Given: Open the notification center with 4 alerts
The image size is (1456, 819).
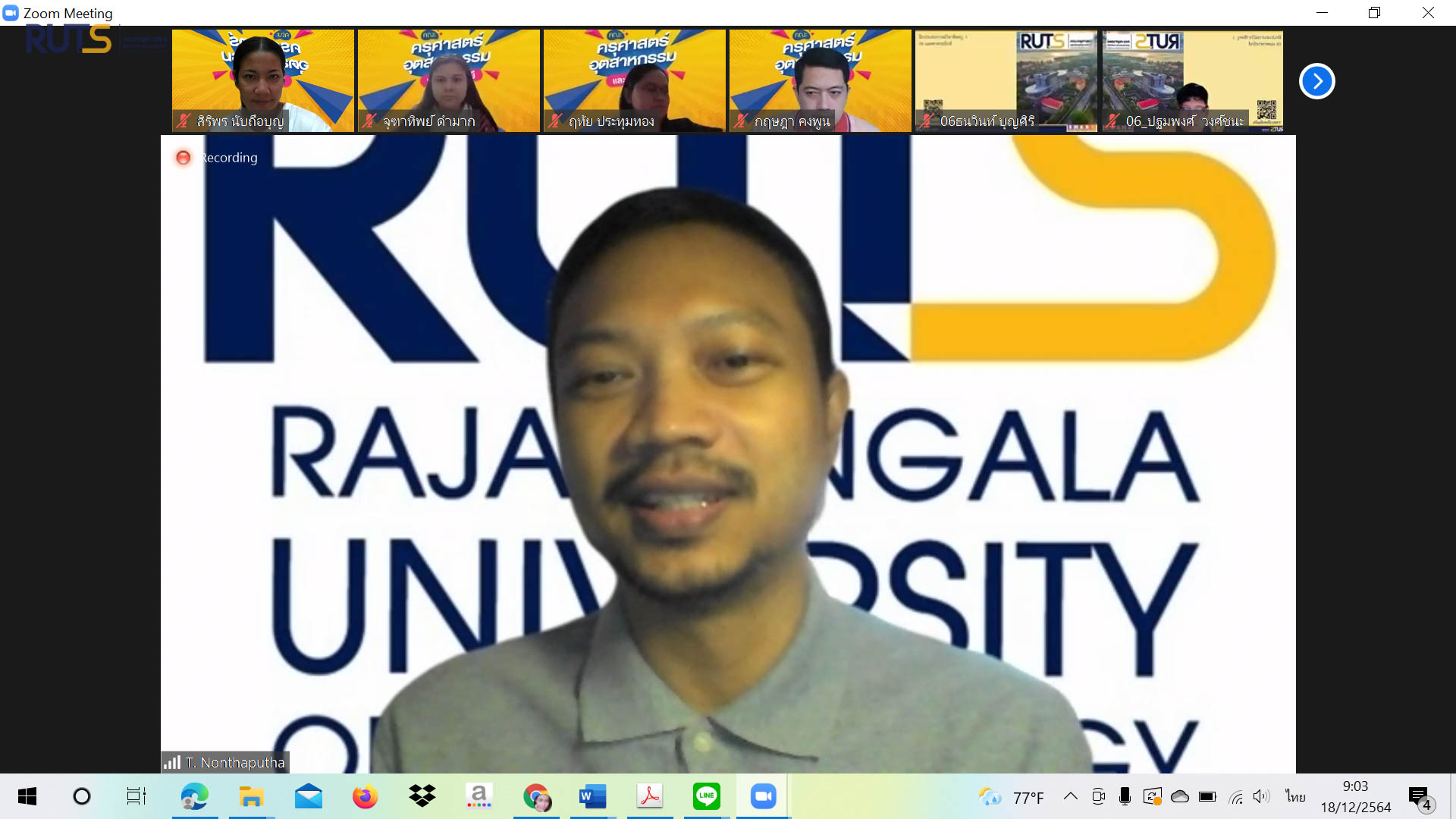Looking at the screenshot, I should (1421, 798).
